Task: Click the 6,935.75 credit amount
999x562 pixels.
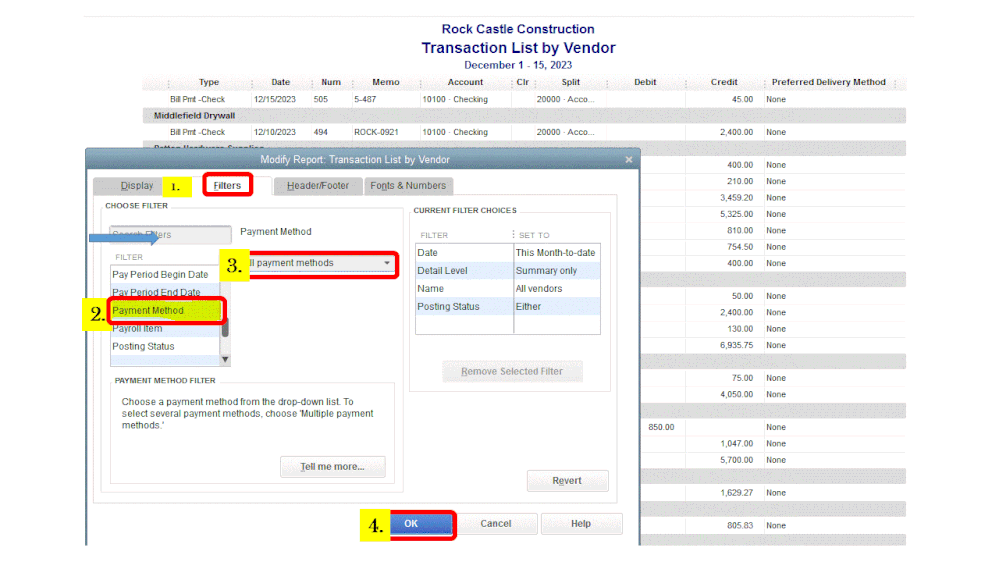Action: (737, 345)
